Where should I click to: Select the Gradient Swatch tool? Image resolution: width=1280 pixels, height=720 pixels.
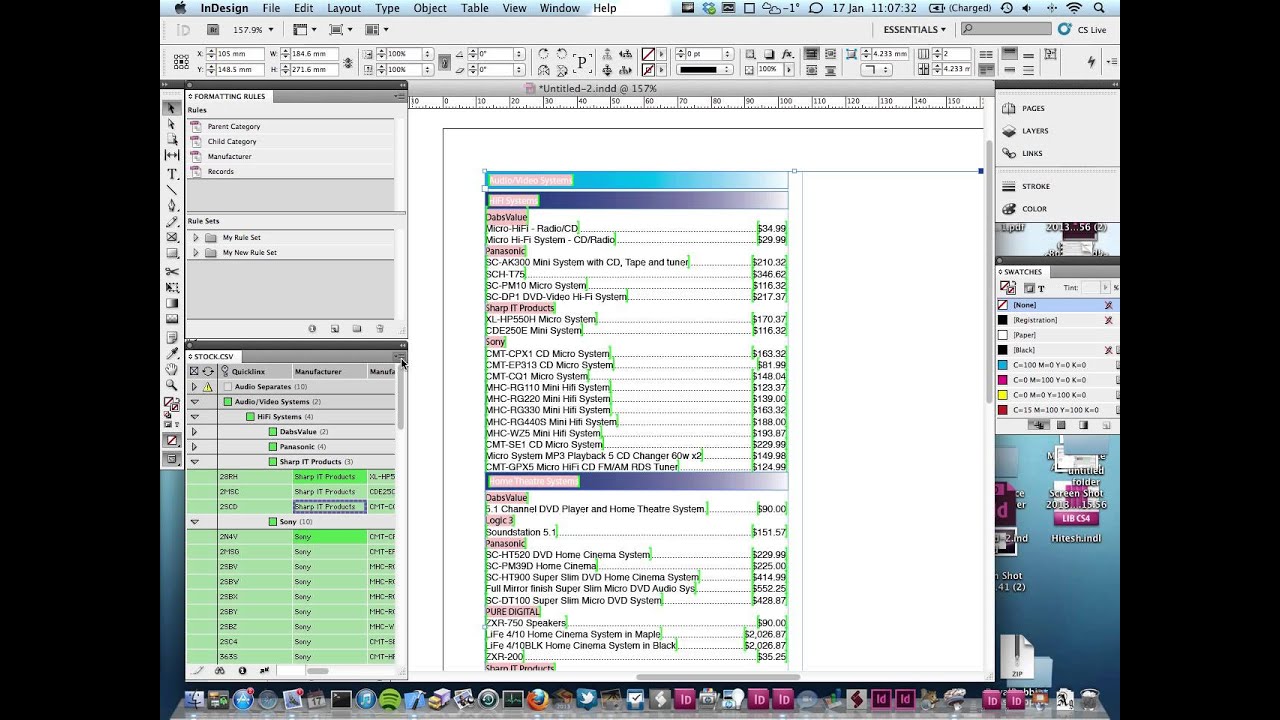(171, 303)
